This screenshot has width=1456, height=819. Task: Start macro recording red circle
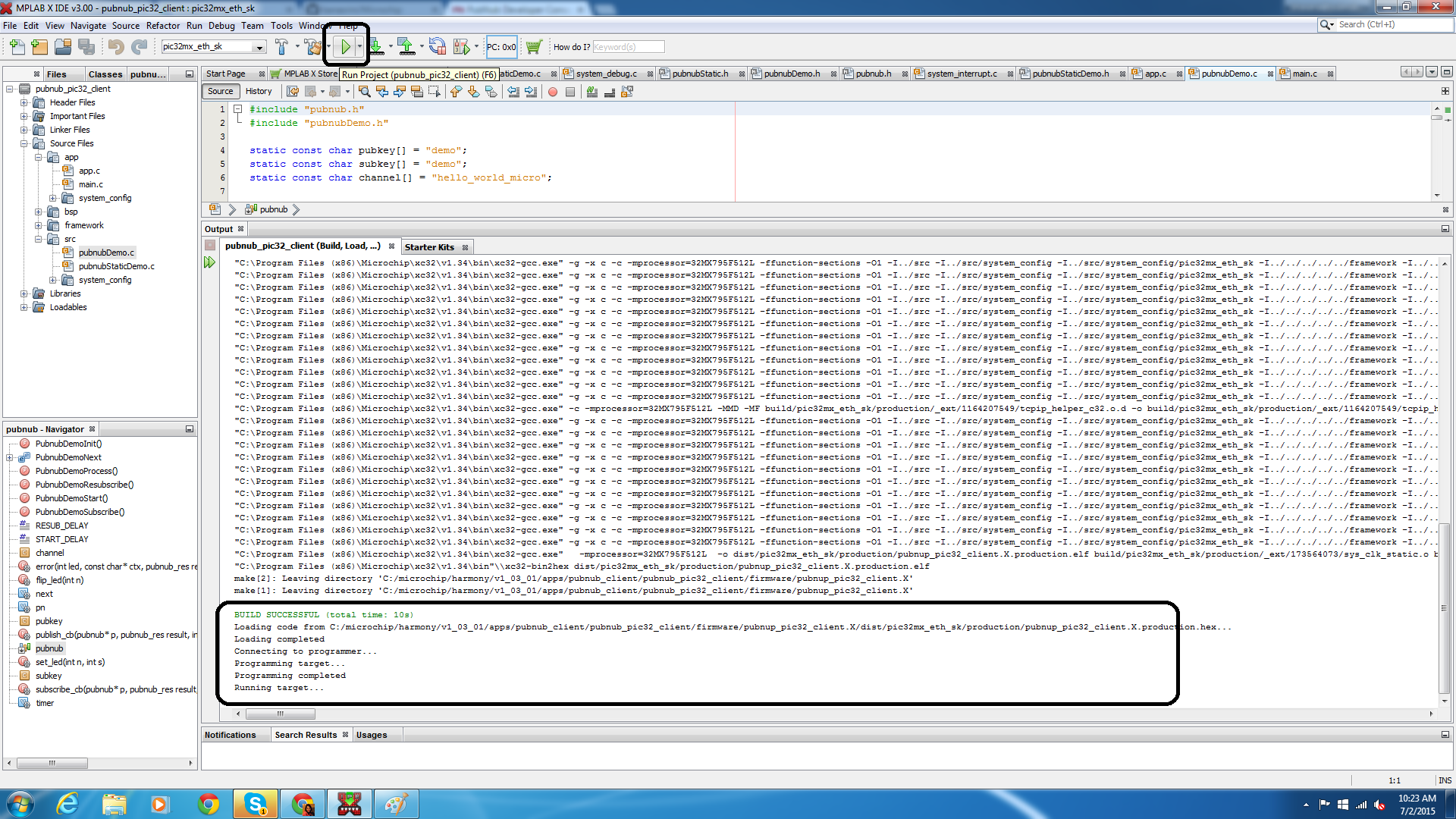pyautogui.click(x=553, y=92)
